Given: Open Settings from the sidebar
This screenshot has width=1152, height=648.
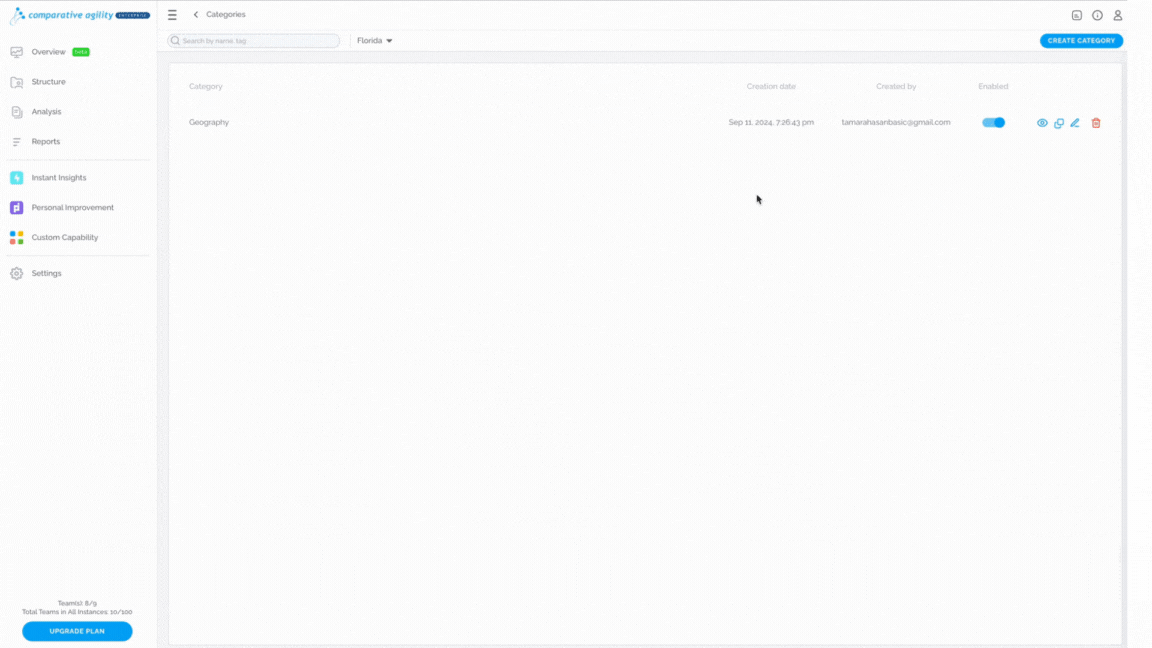Looking at the screenshot, I should point(46,273).
